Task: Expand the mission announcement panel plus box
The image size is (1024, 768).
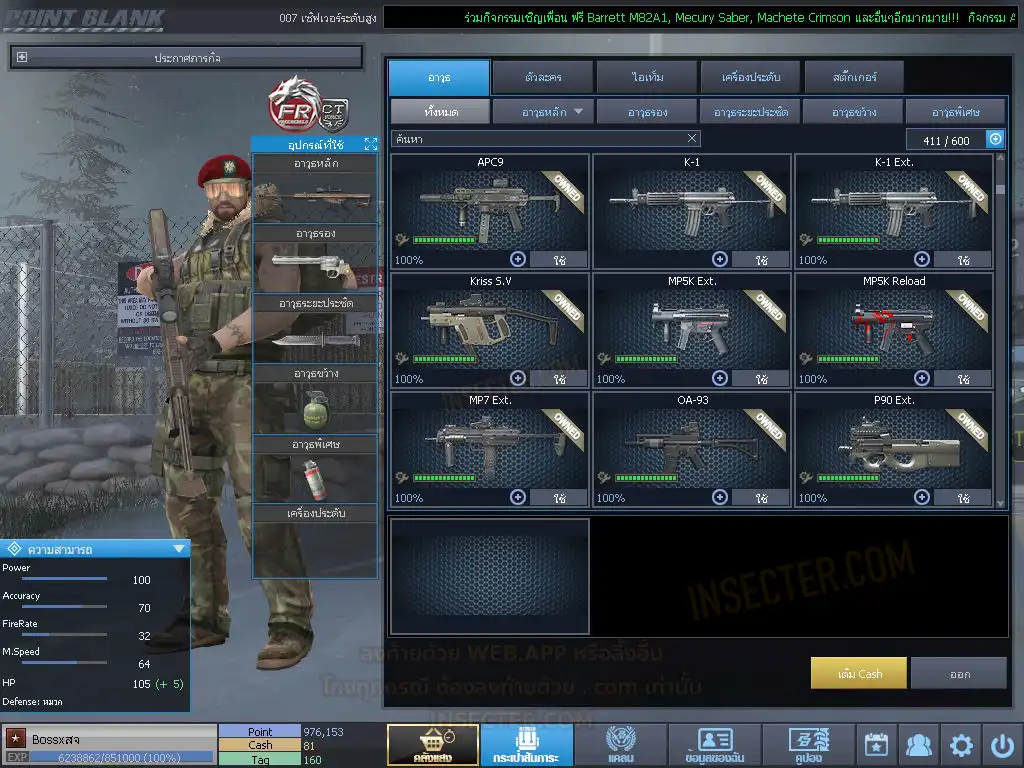Action: (x=22, y=58)
